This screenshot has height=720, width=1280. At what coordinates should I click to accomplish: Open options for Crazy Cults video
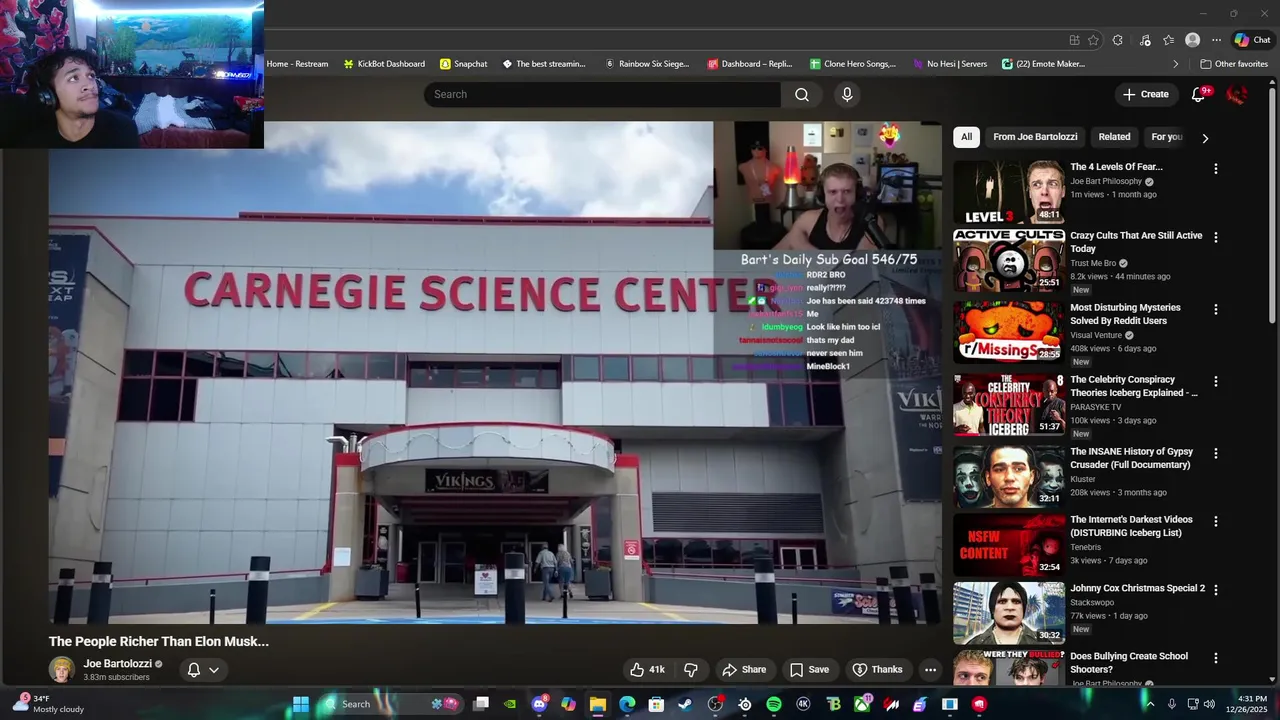[1216, 238]
